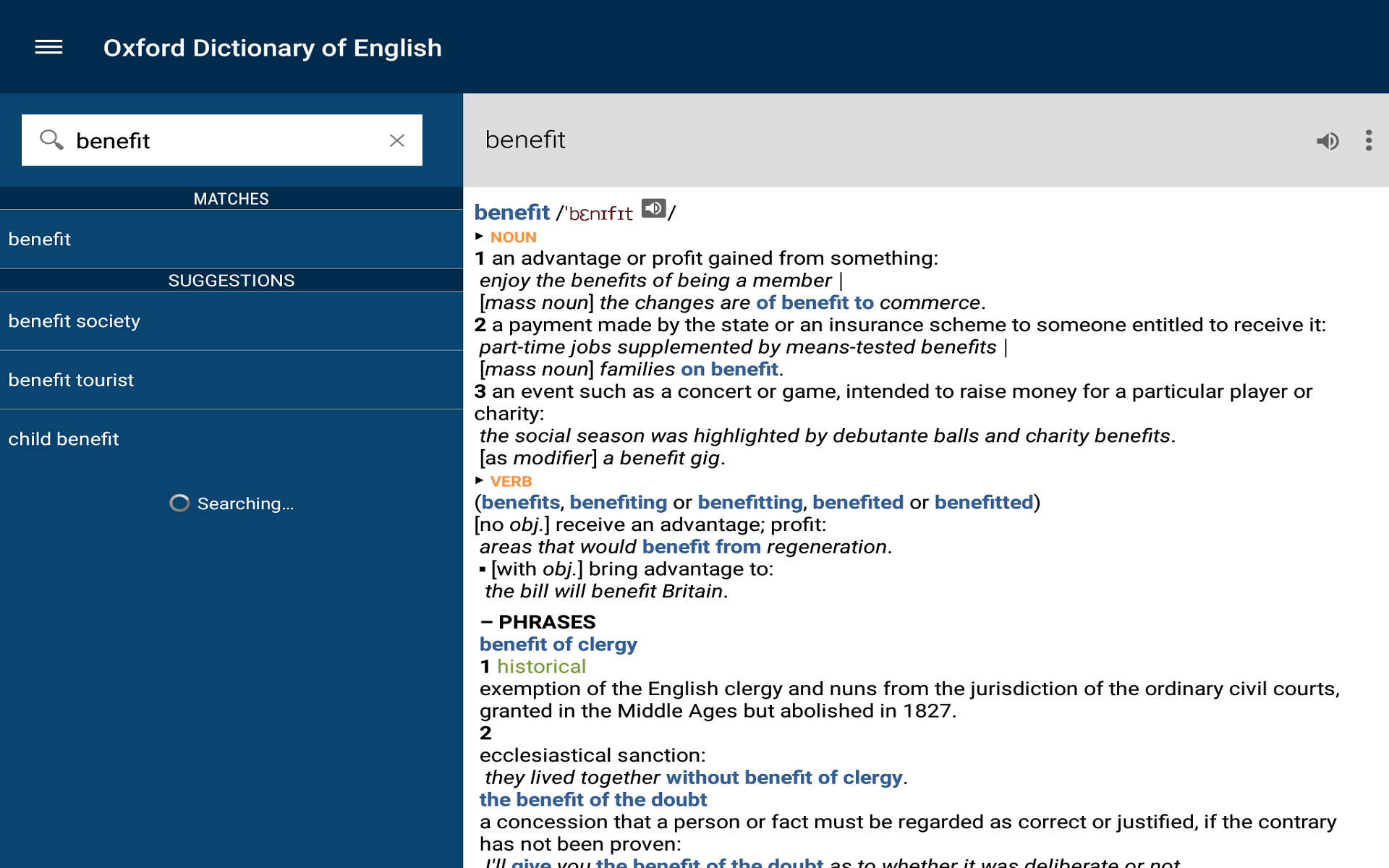The width and height of the screenshot is (1389, 868).
Task: Clear the search field text
Action: coord(396,140)
